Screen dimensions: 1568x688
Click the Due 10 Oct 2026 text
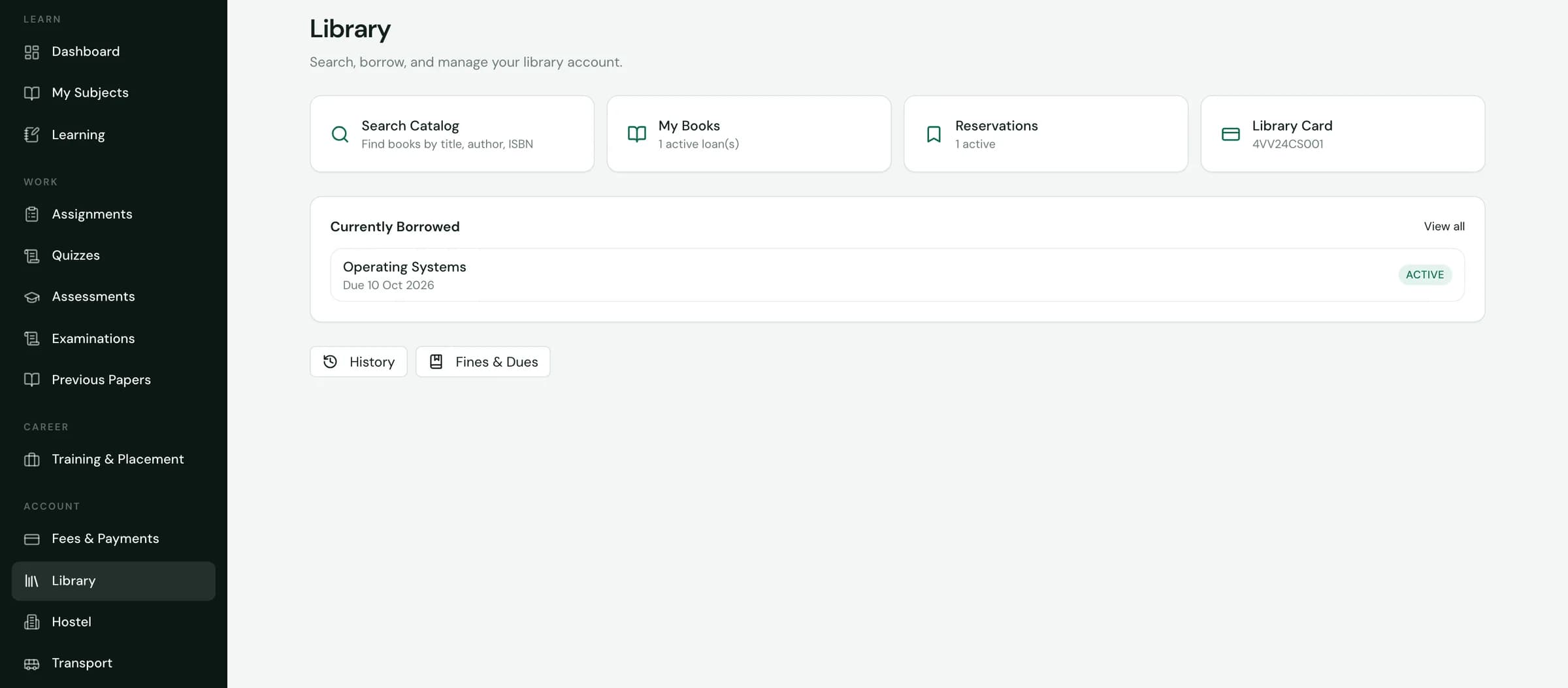coord(388,285)
